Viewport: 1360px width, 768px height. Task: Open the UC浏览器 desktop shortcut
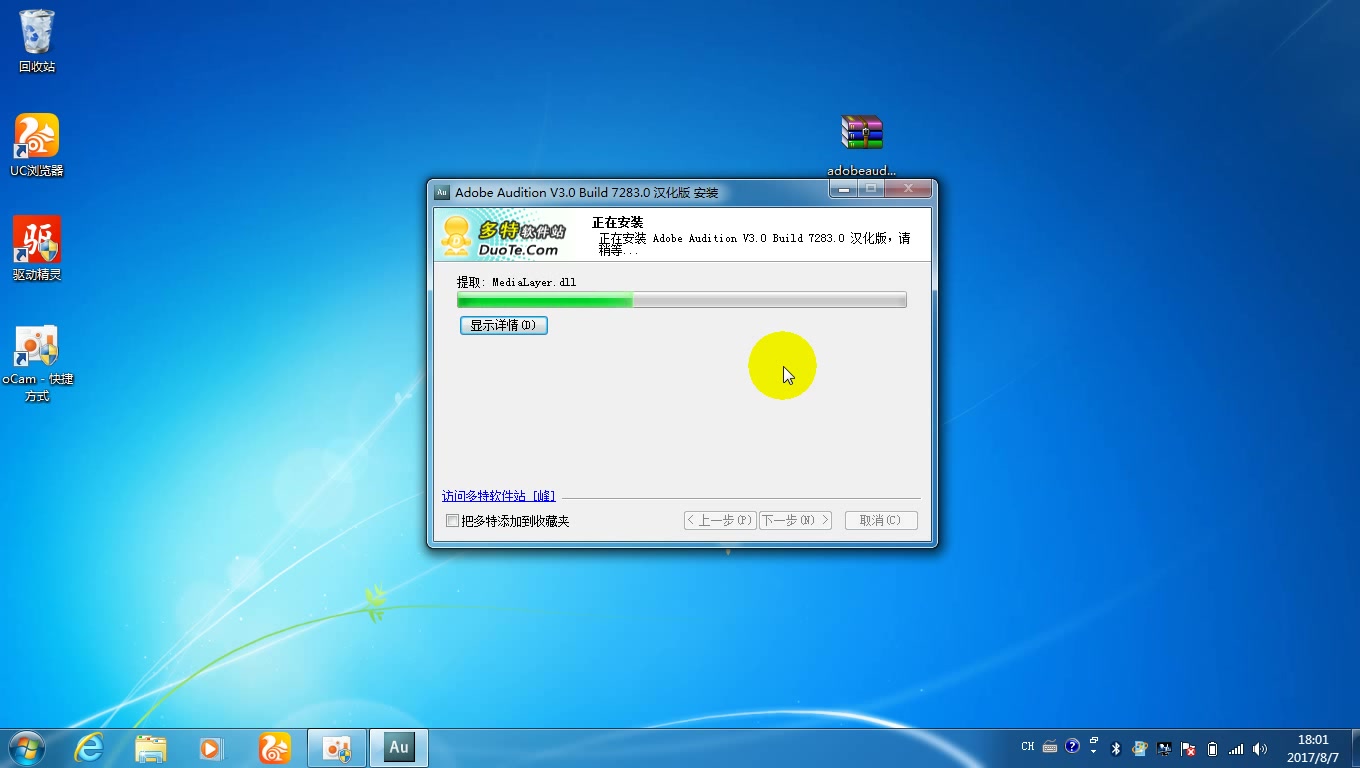pyautogui.click(x=37, y=145)
